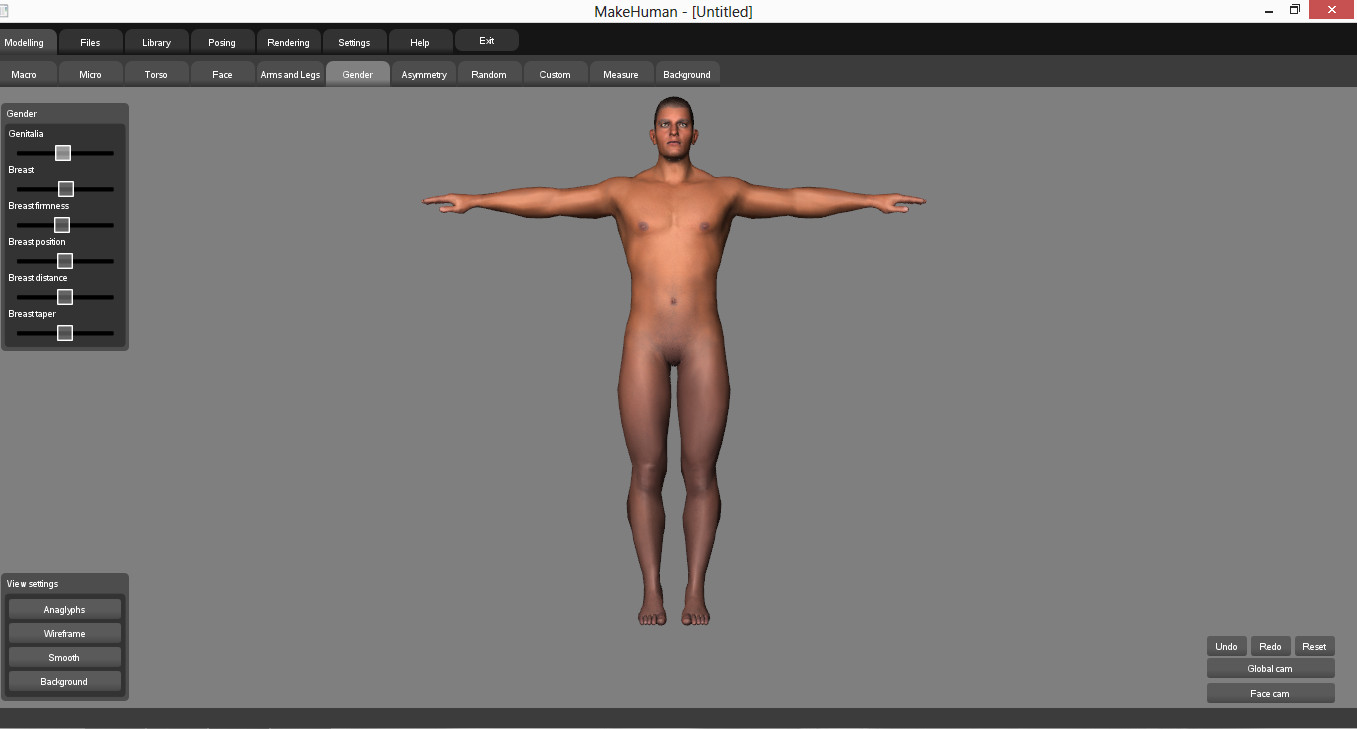Select the Macro modelling sub-tab
Viewport: 1357px width, 729px height.
[24, 74]
